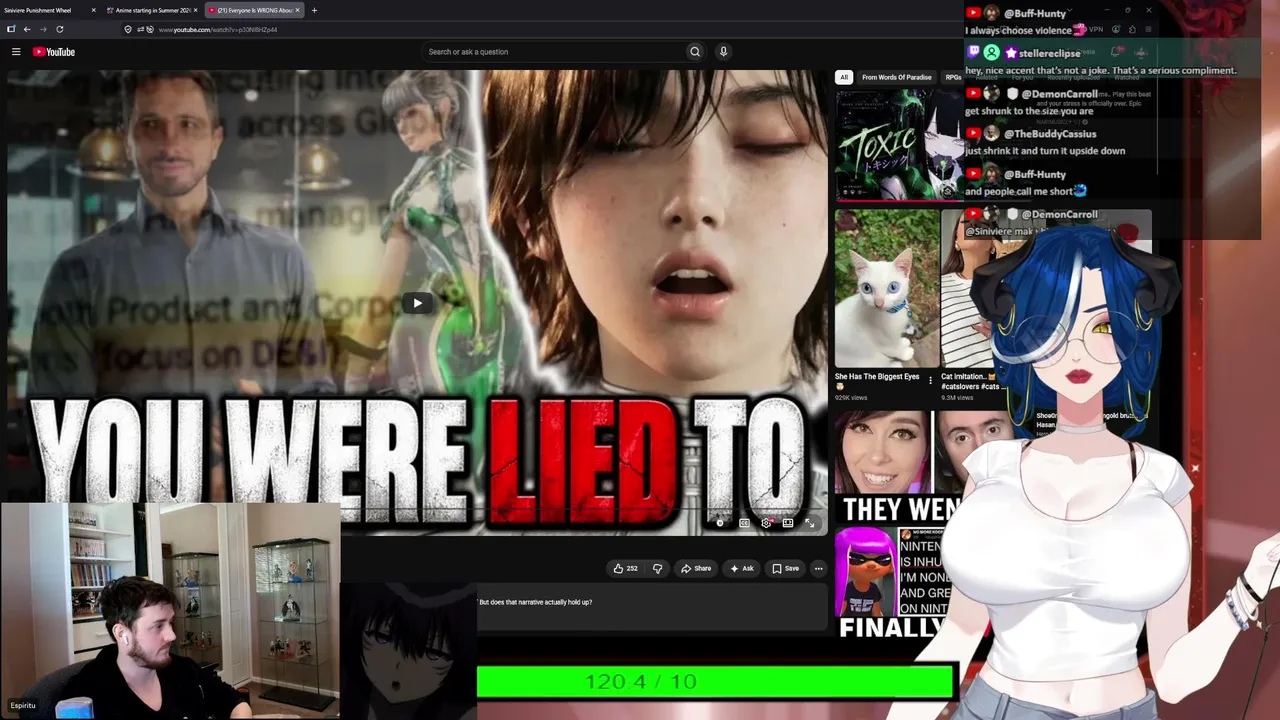Select the Everyone Is WRONG YouTube tab
The height and width of the screenshot is (720, 1280).
[254, 10]
